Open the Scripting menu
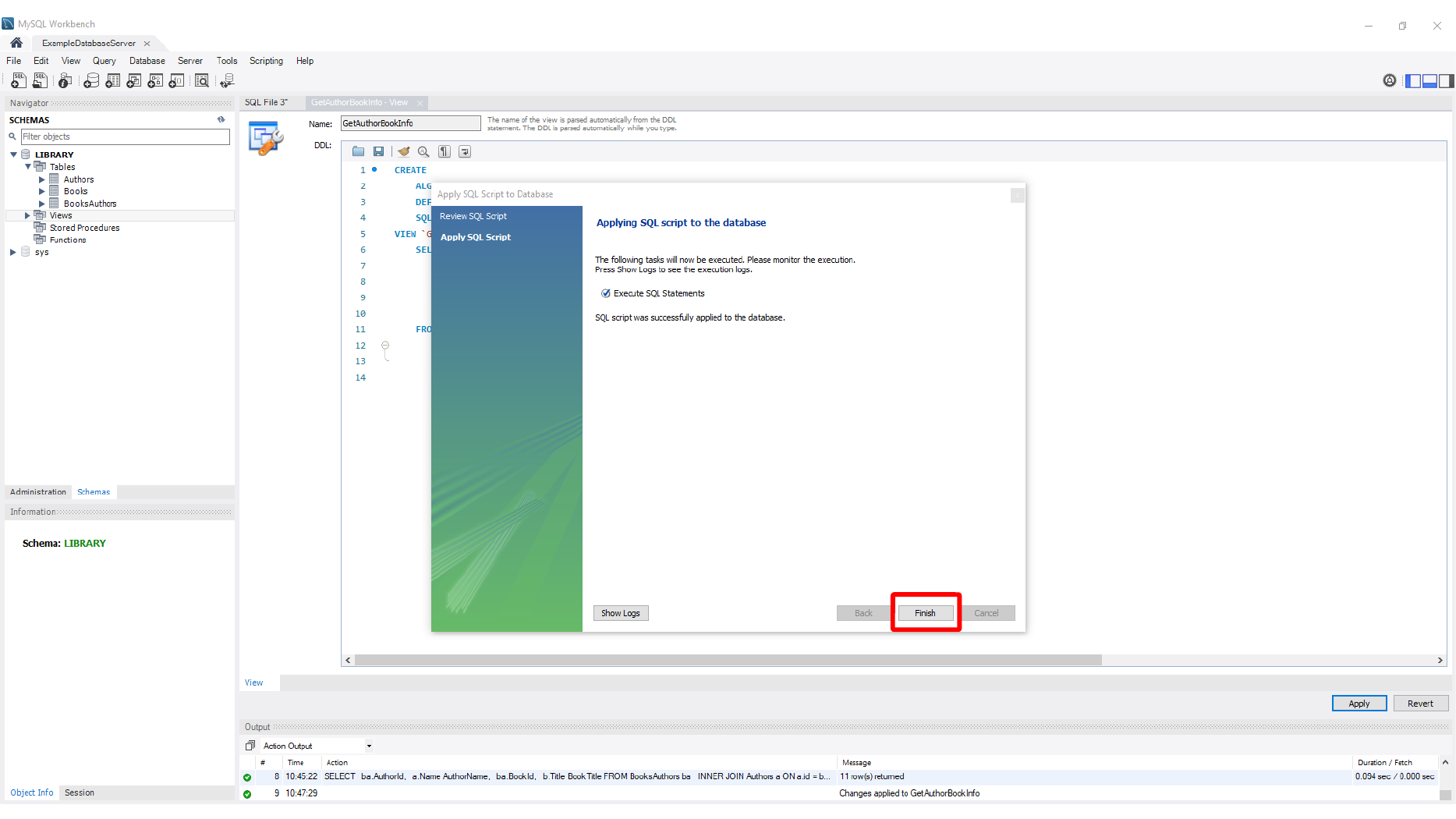This screenshot has height=819, width=1456. [266, 61]
